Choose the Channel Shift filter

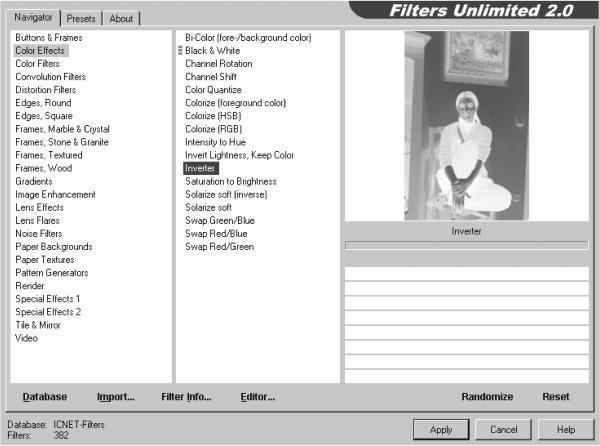pyautogui.click(x=211, y=77)
